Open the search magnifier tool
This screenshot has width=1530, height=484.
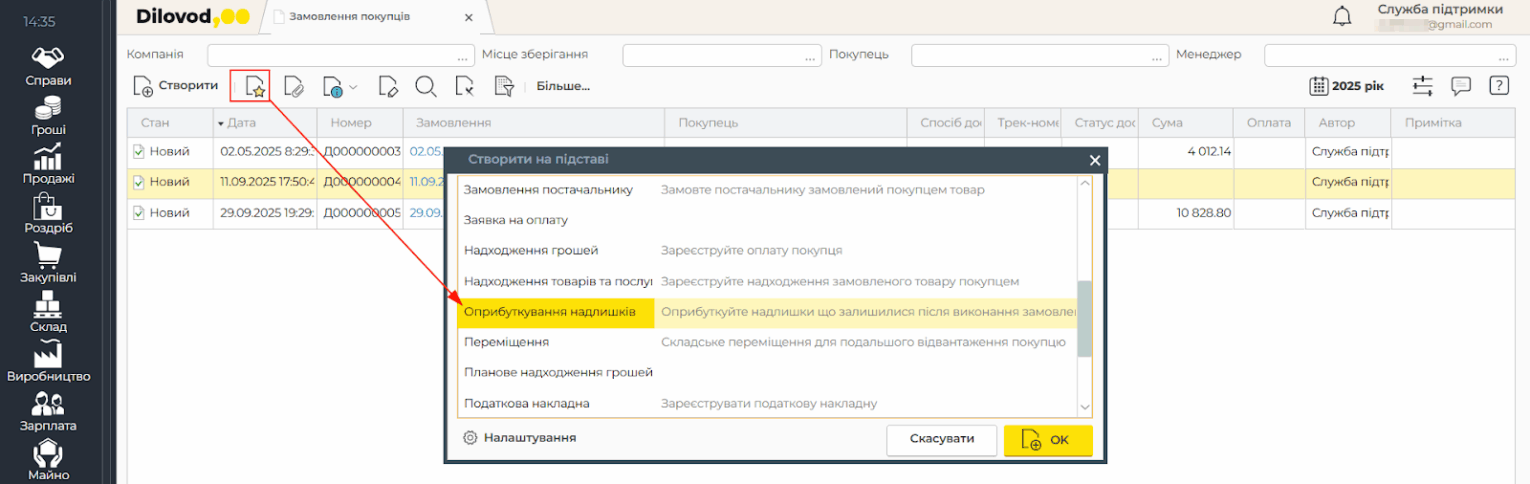[426, 86]
